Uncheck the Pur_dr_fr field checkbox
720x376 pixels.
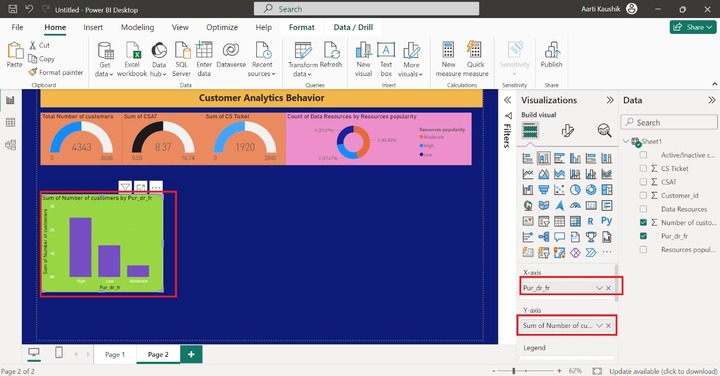click(x=643, y=236)
